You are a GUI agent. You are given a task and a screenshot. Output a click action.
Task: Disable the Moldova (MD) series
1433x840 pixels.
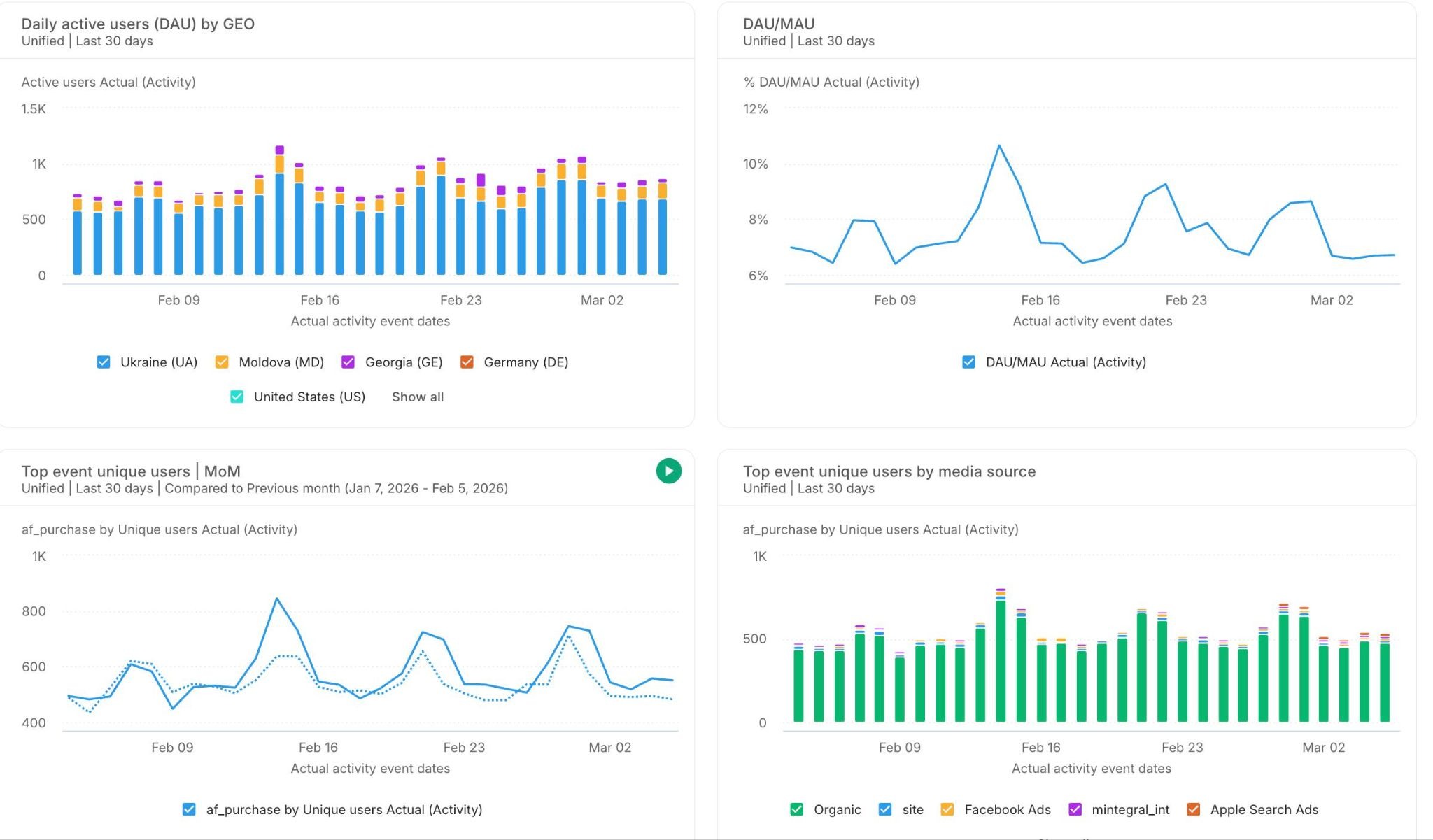223,362
